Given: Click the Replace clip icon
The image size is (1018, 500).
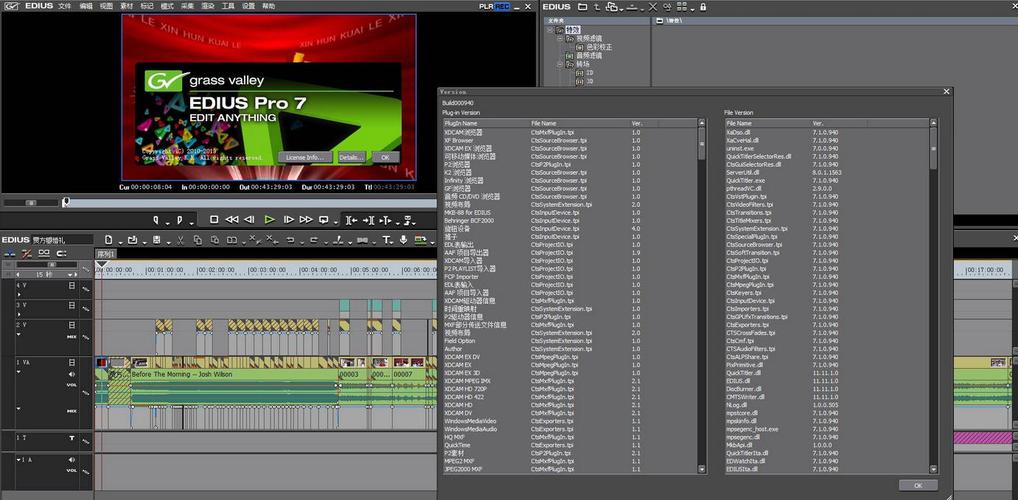Looking at the screenshot, I should (232, 240).
